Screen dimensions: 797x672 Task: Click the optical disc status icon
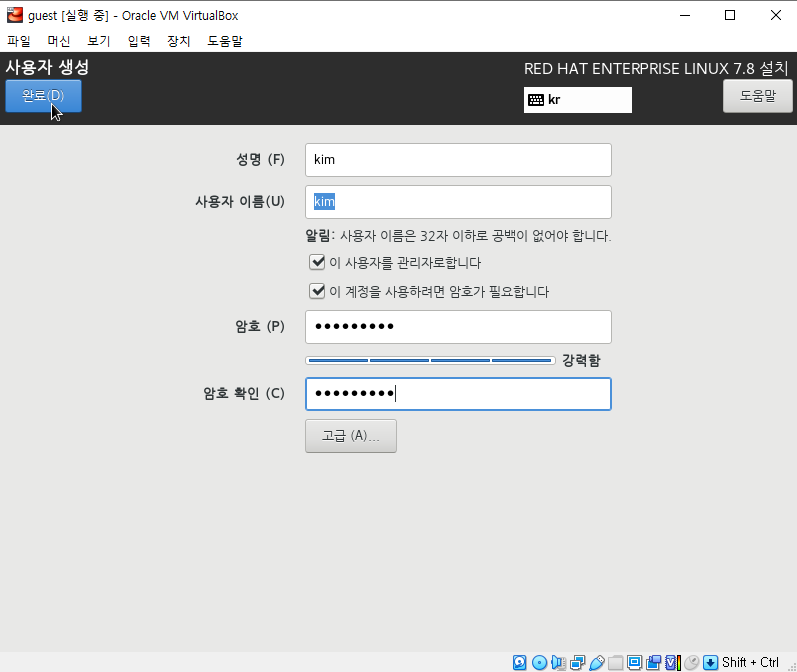539,662
